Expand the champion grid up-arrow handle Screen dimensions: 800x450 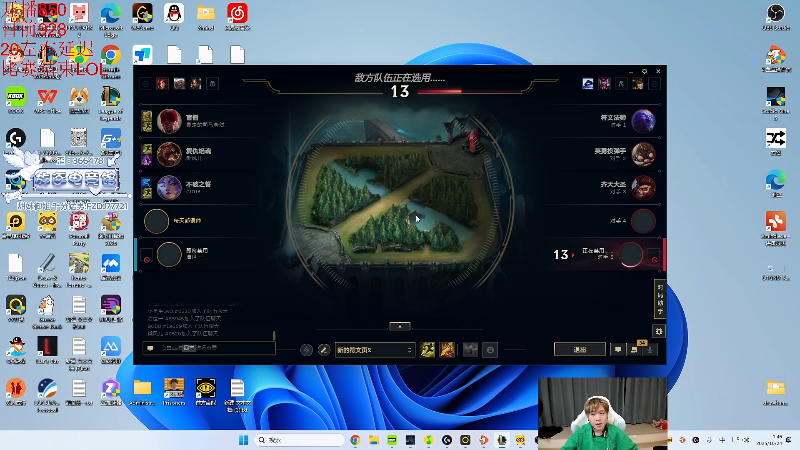pyautogui.click(x=399, y=327)
